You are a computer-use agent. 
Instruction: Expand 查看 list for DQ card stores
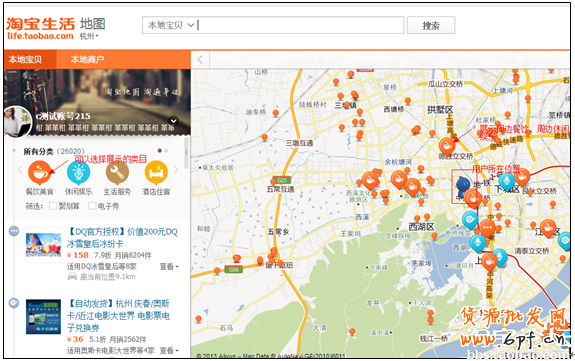169,267
